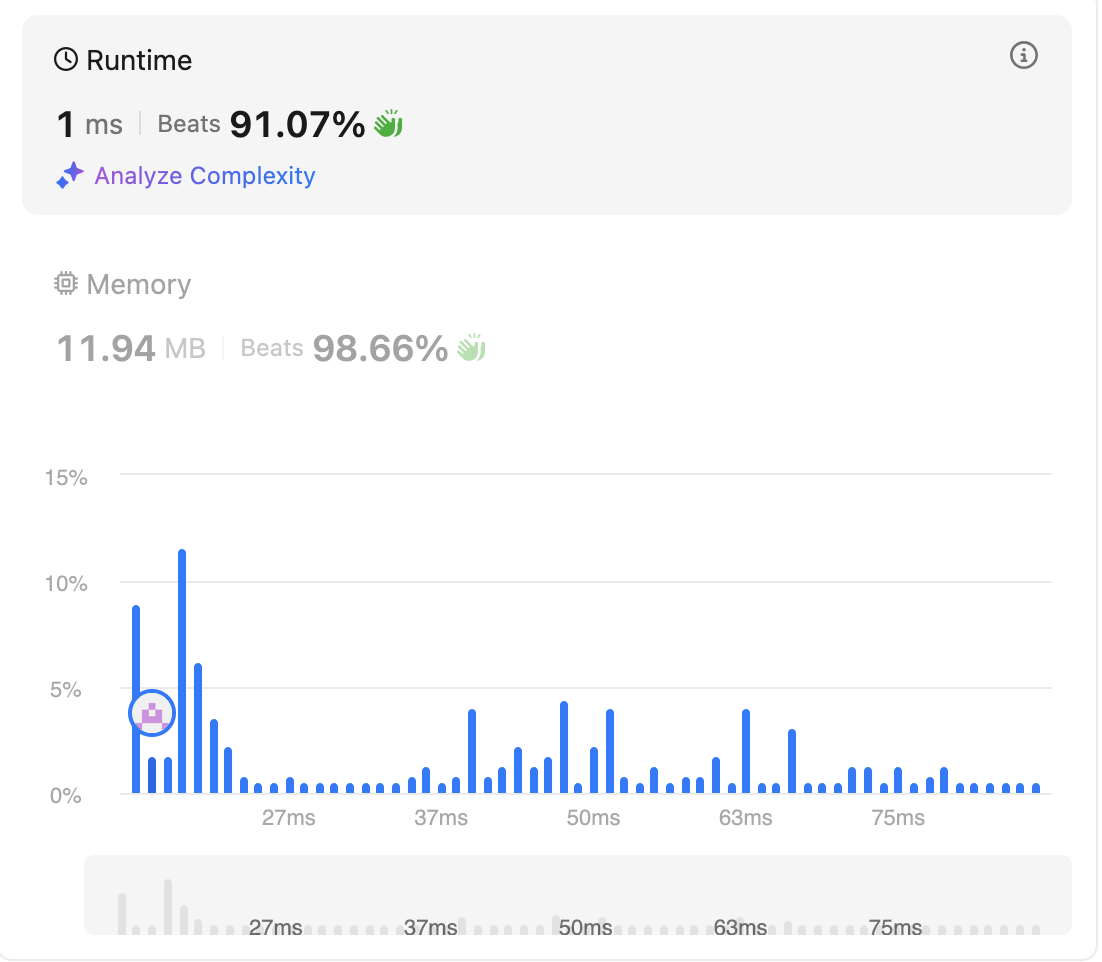Click the 11.94 MB memory value

click(x=131, y=348)
